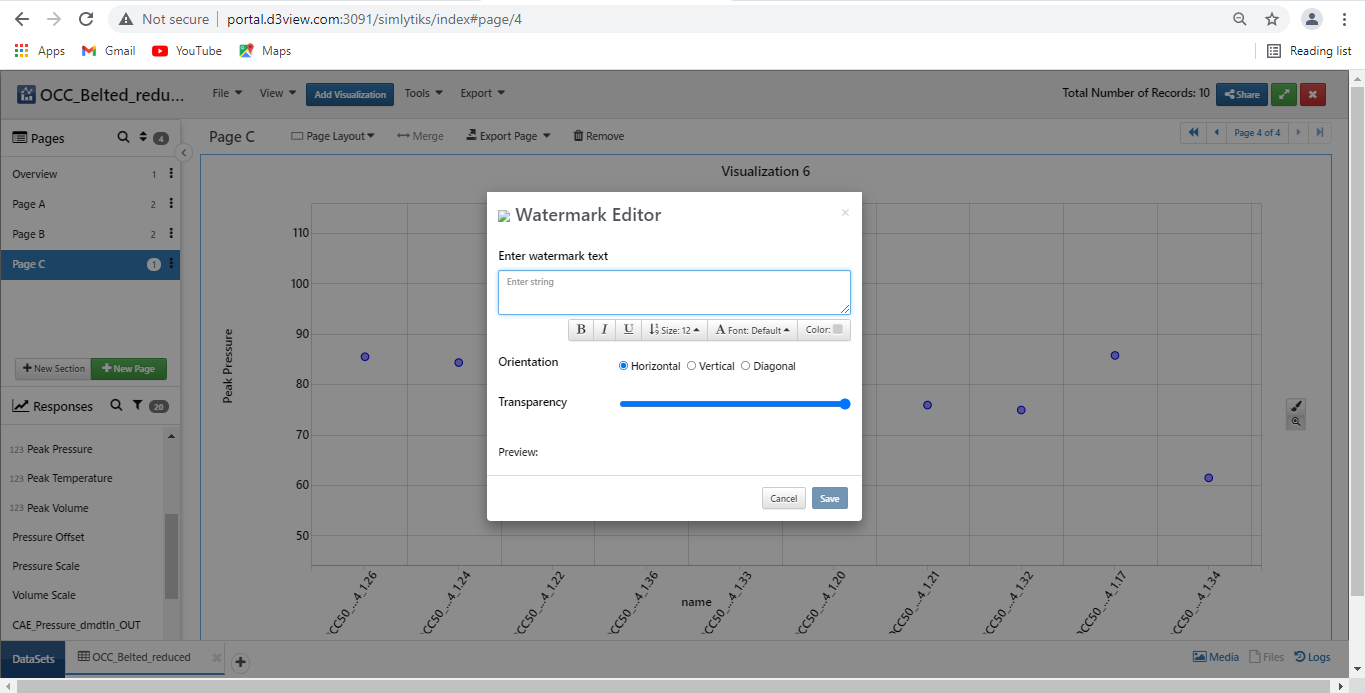
Task: Toggle italic for watermark text
Action: pos(604,330)
